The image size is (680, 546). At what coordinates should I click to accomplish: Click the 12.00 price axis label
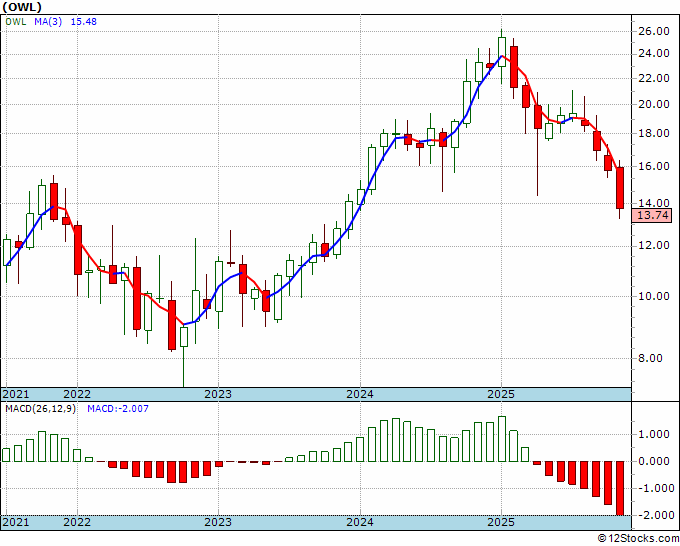click(x=653, y=245)
